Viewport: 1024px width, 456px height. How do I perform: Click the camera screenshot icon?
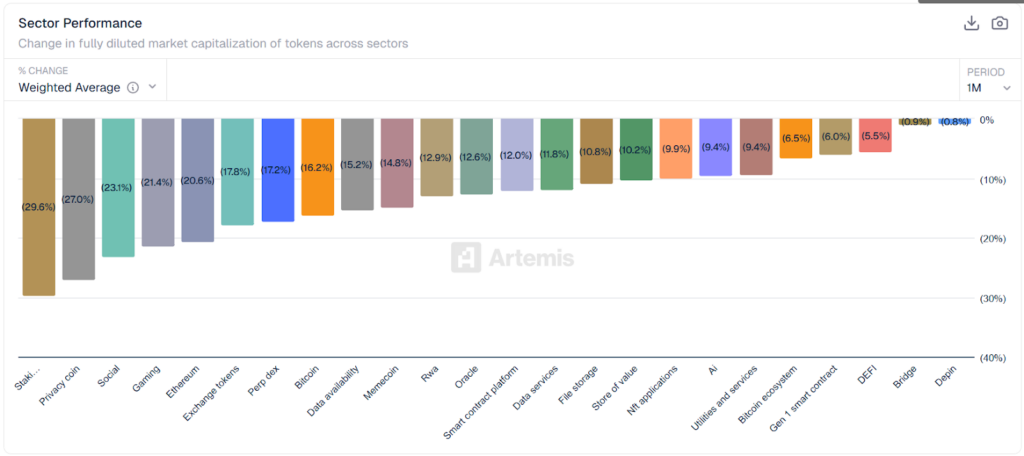point(999,23)
